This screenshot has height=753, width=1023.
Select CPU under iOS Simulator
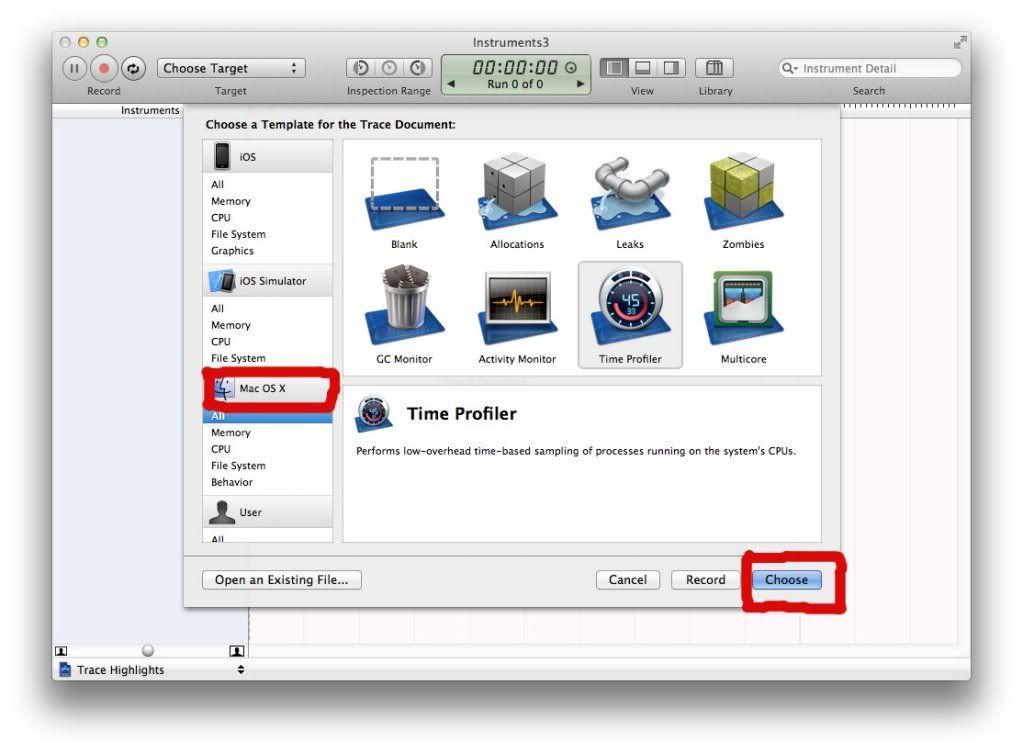(x=221, y=341)
